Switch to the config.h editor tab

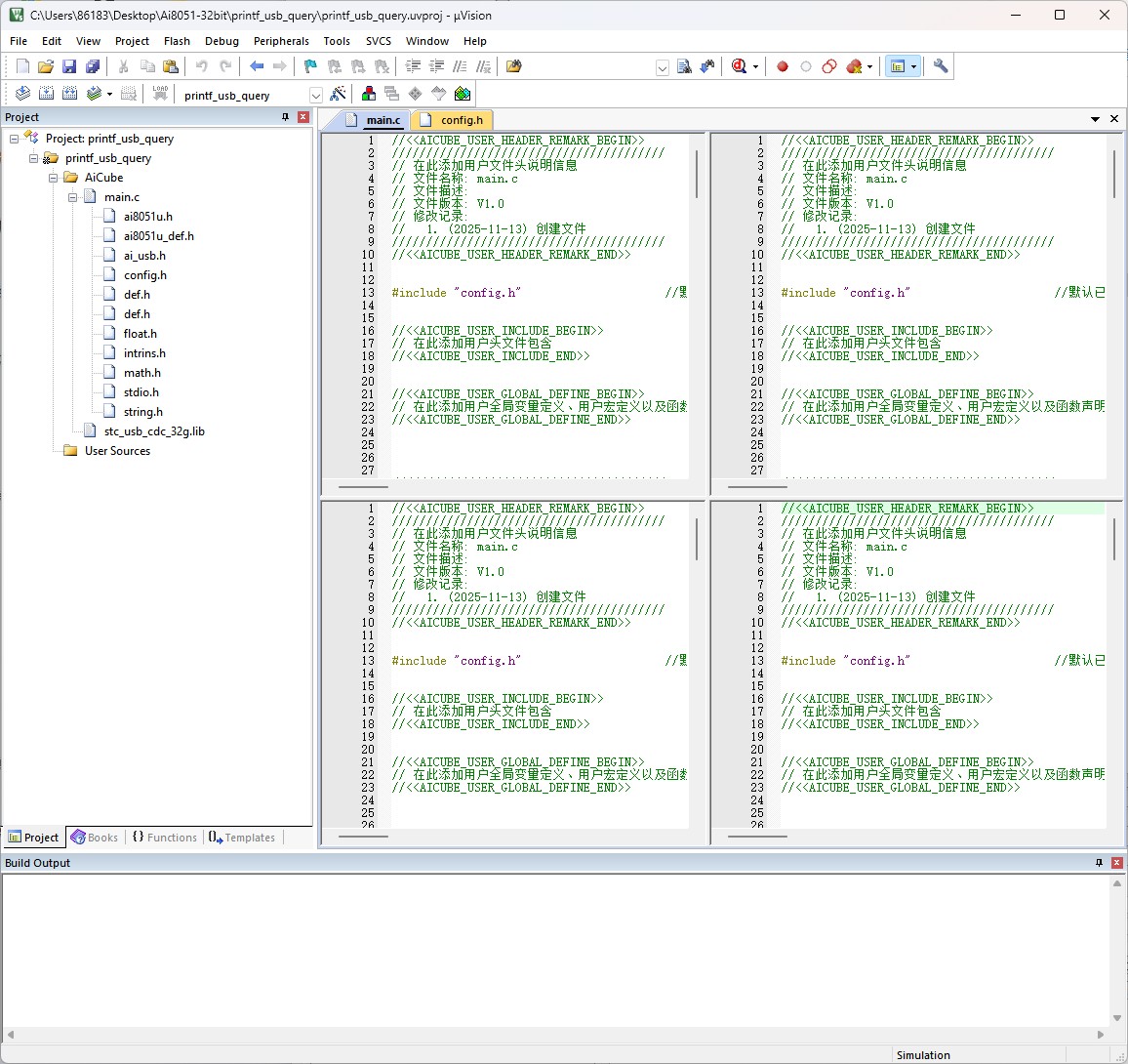[x=461, y=120]
